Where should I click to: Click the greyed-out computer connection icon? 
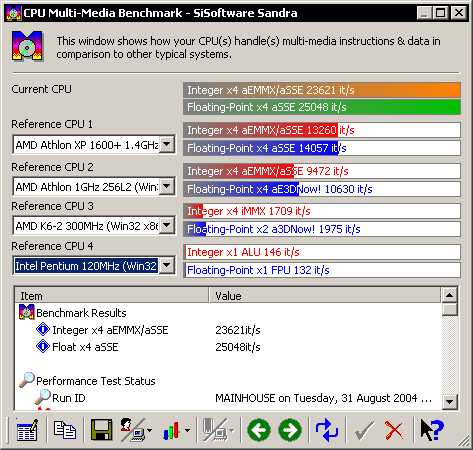point(215,430)
